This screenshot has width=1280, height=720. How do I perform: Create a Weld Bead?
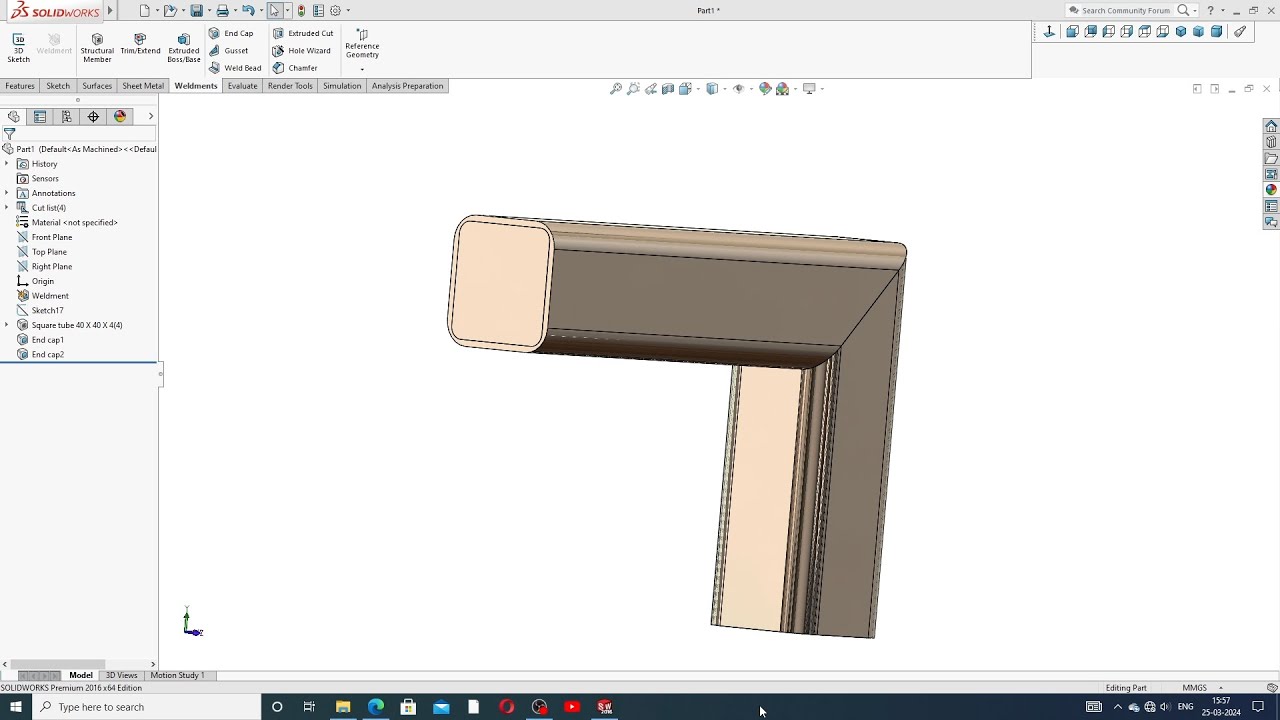point(235,68)
